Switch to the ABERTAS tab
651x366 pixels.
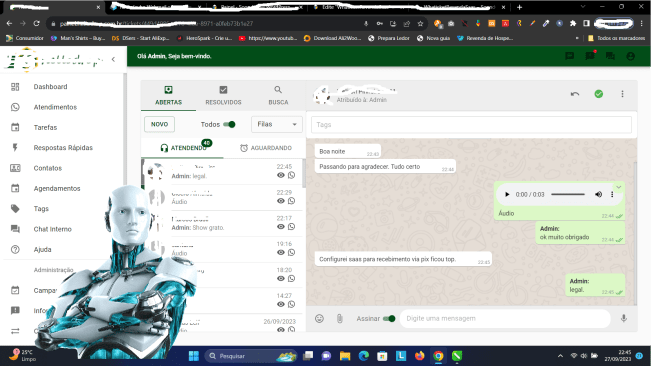168,95
